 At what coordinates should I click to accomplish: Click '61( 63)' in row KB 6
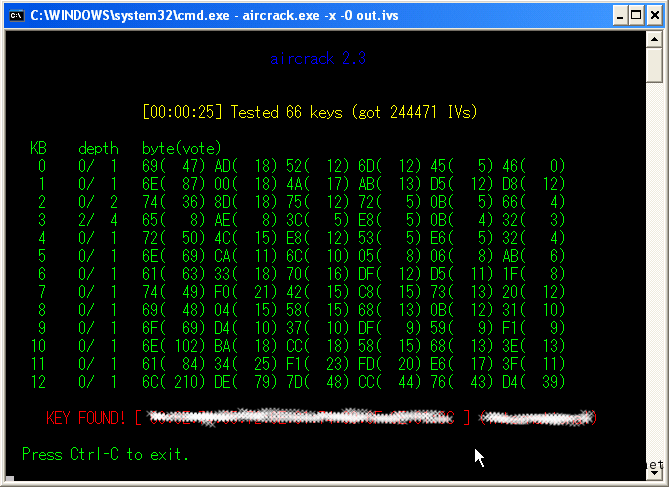coord(174,274)
